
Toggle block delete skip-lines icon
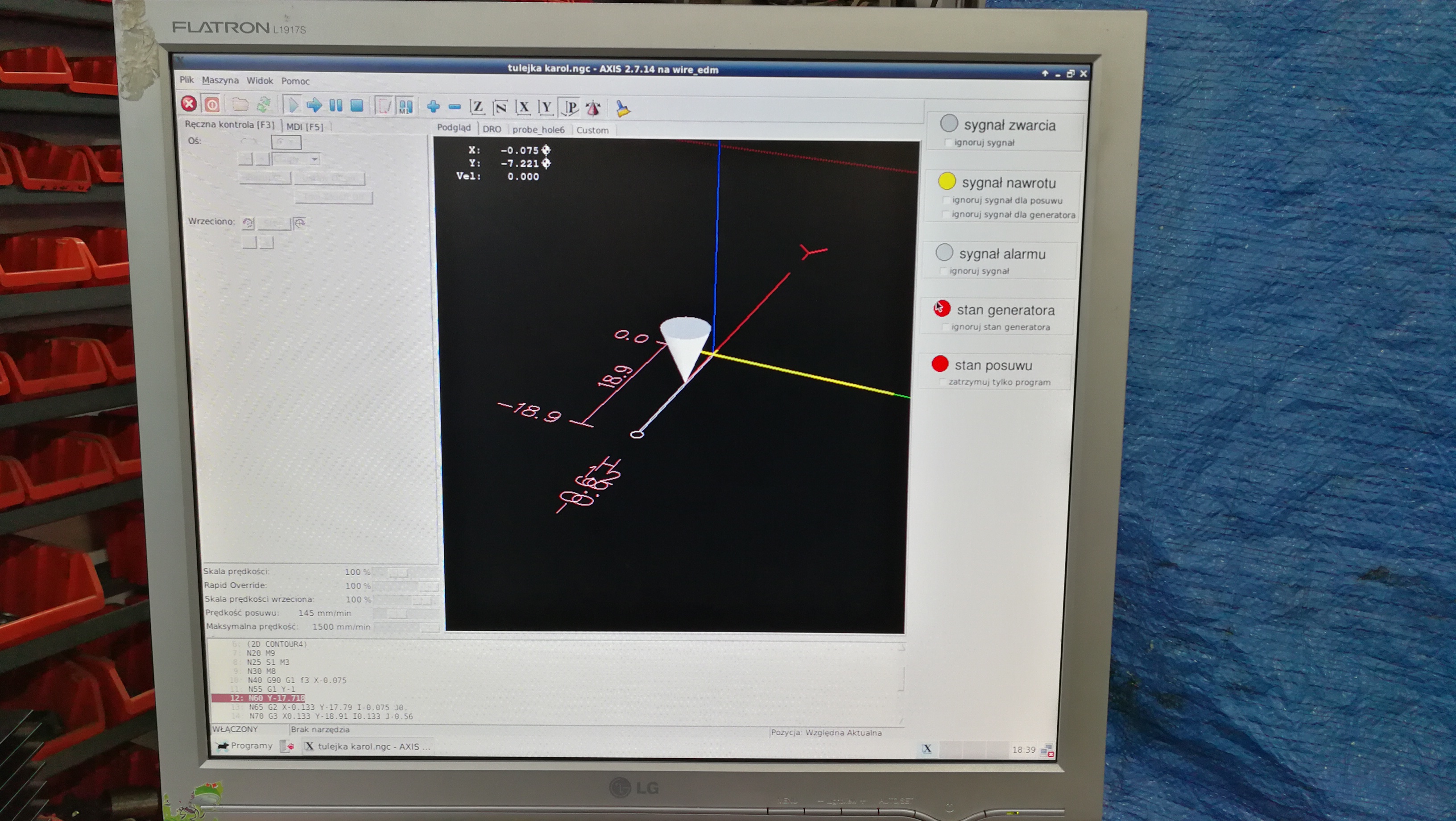(x=384, y=106)
